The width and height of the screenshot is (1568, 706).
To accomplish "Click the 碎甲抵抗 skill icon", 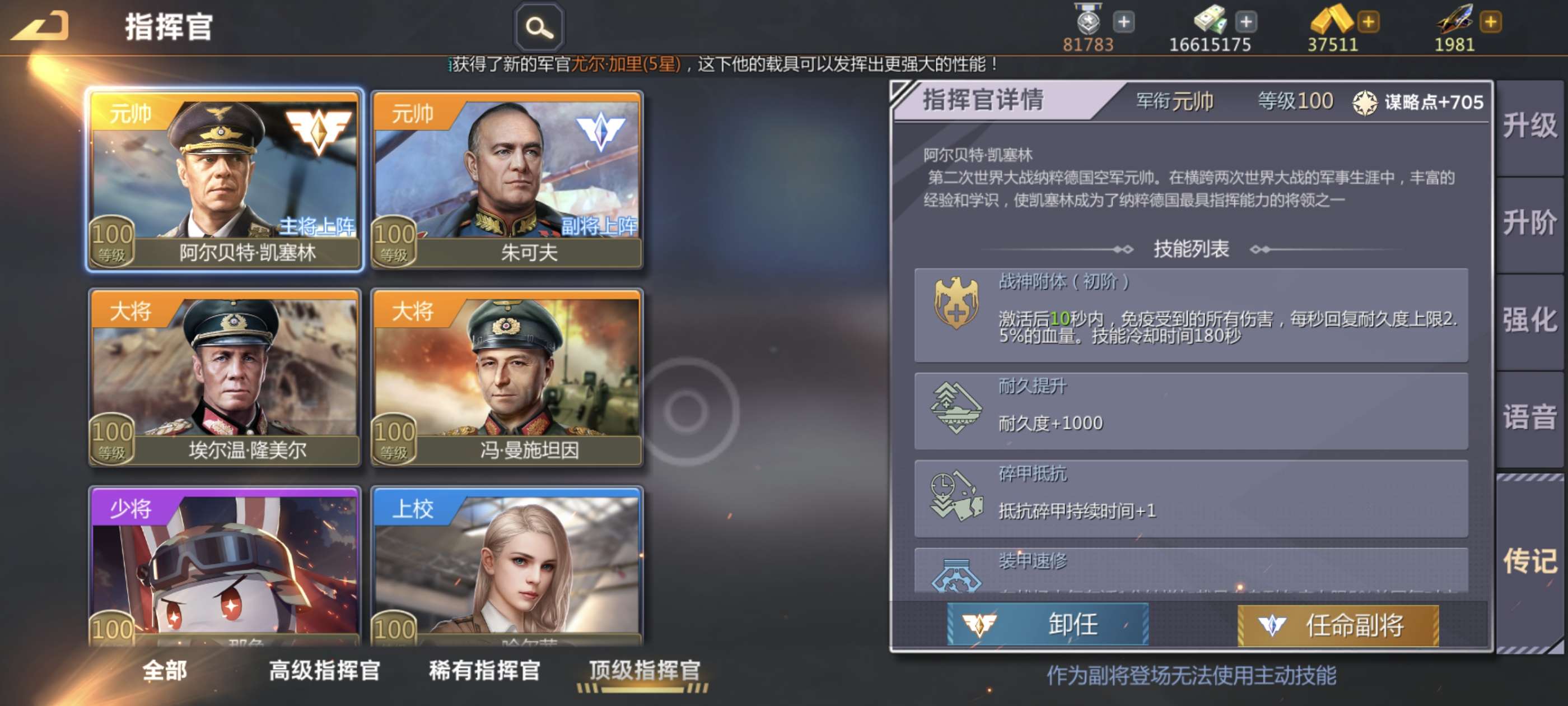I will (956, 496).
